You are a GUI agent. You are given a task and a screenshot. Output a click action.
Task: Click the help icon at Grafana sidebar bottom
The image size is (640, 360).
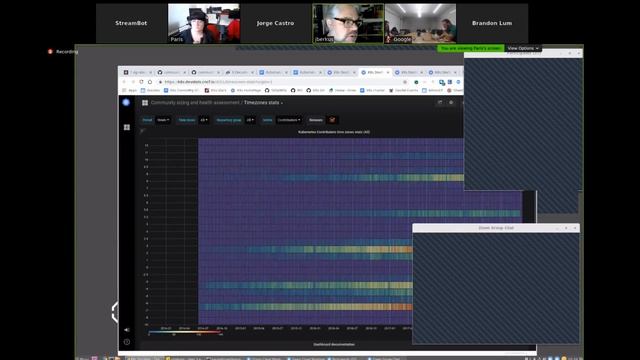point(127,342)
